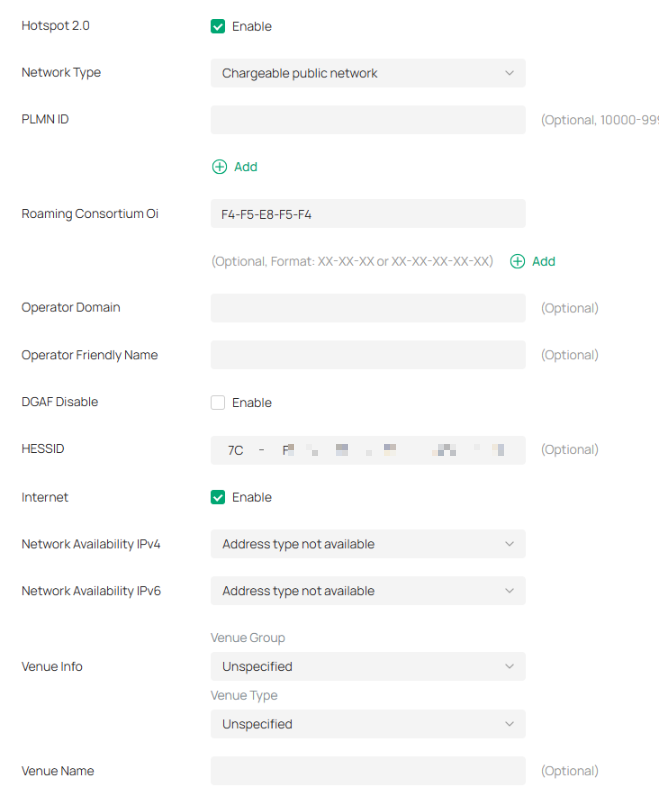659x796 pixels.
Task: Enable the DGAF Disable checkbox
Action: click(x=218, y=403)
